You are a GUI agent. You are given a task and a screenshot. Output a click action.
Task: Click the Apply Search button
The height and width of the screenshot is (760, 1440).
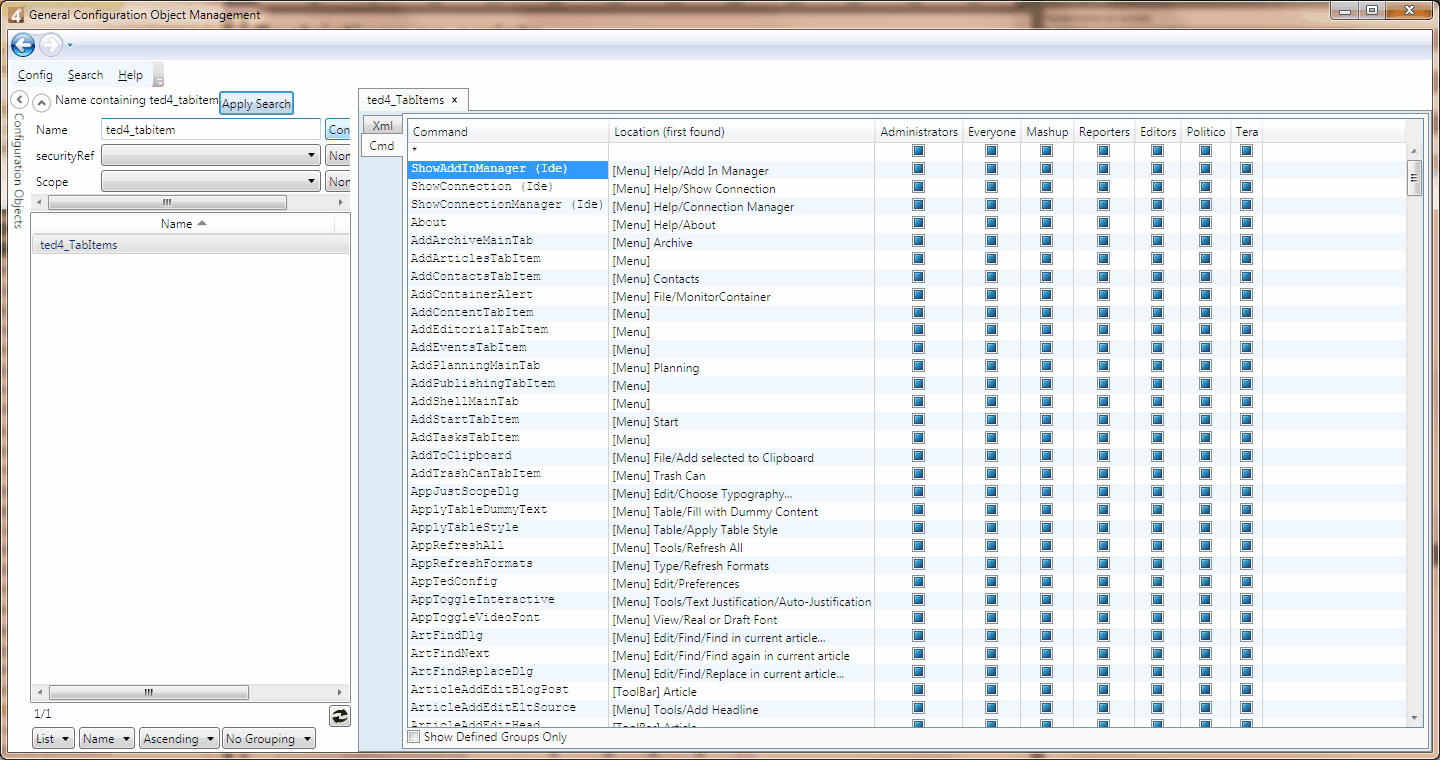256,104
